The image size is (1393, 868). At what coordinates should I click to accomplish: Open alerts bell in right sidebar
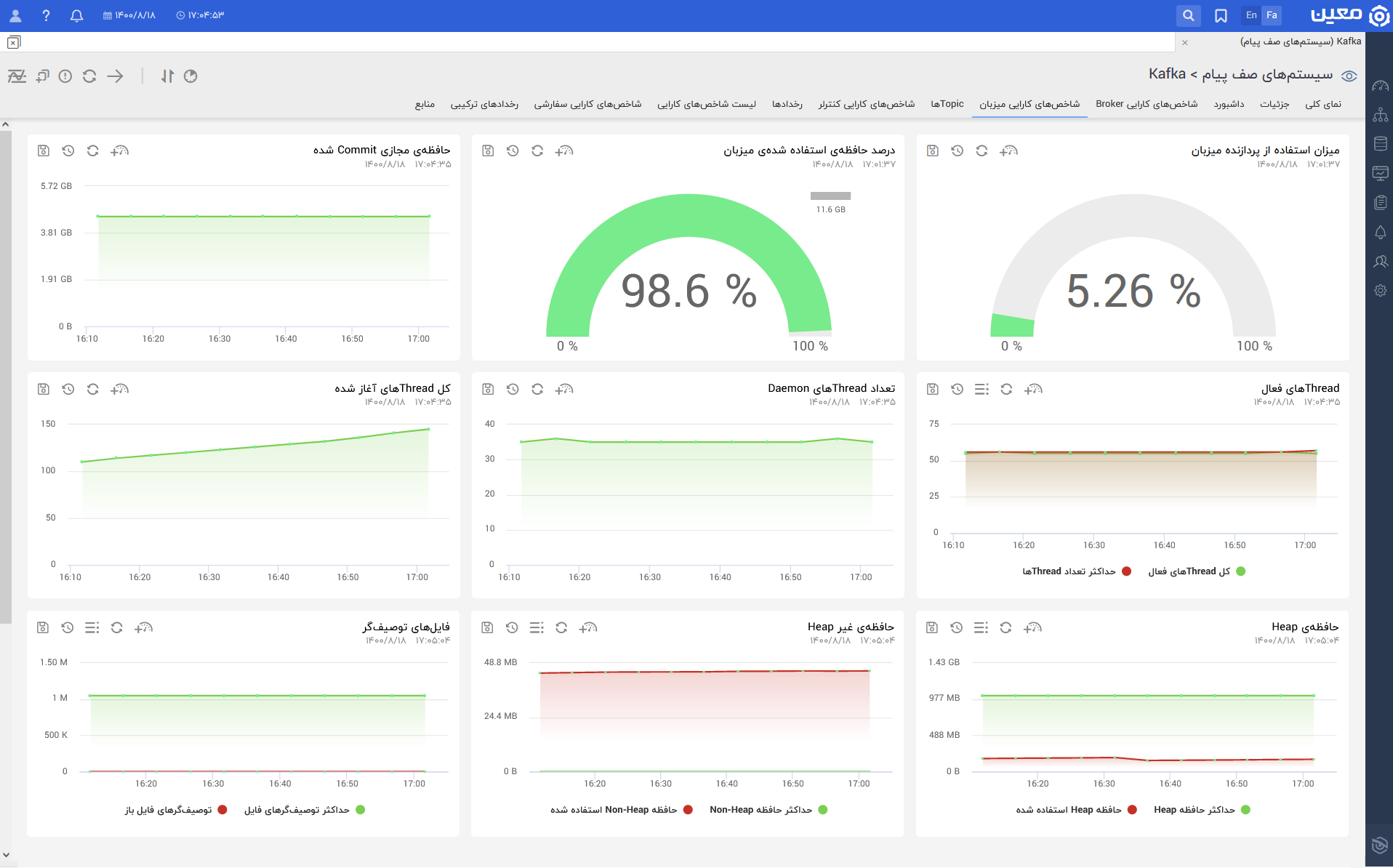[x=1380, y=232]
